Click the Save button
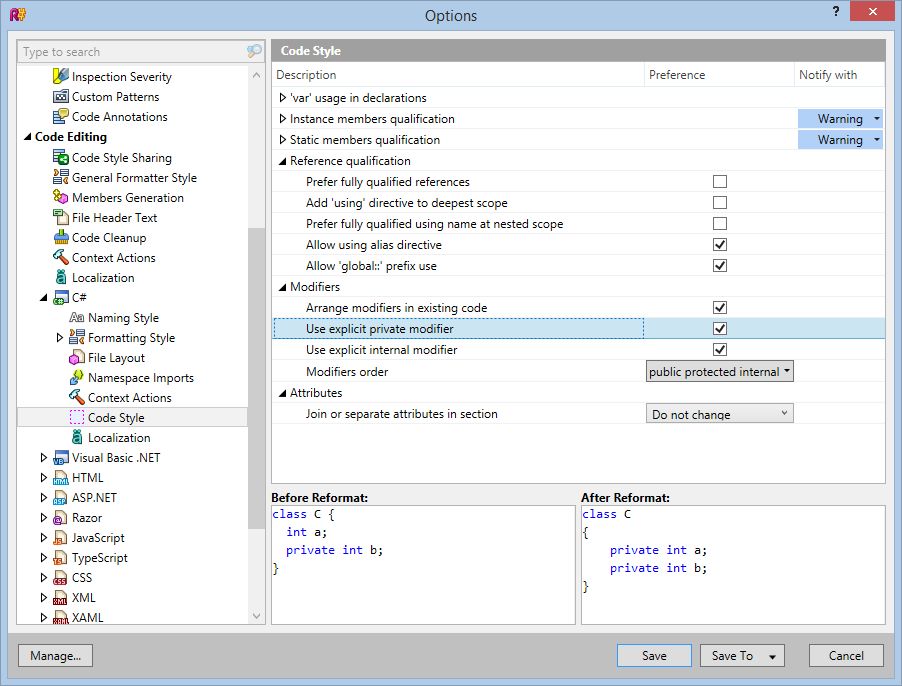902x686 pixels. tap(654, 656)
